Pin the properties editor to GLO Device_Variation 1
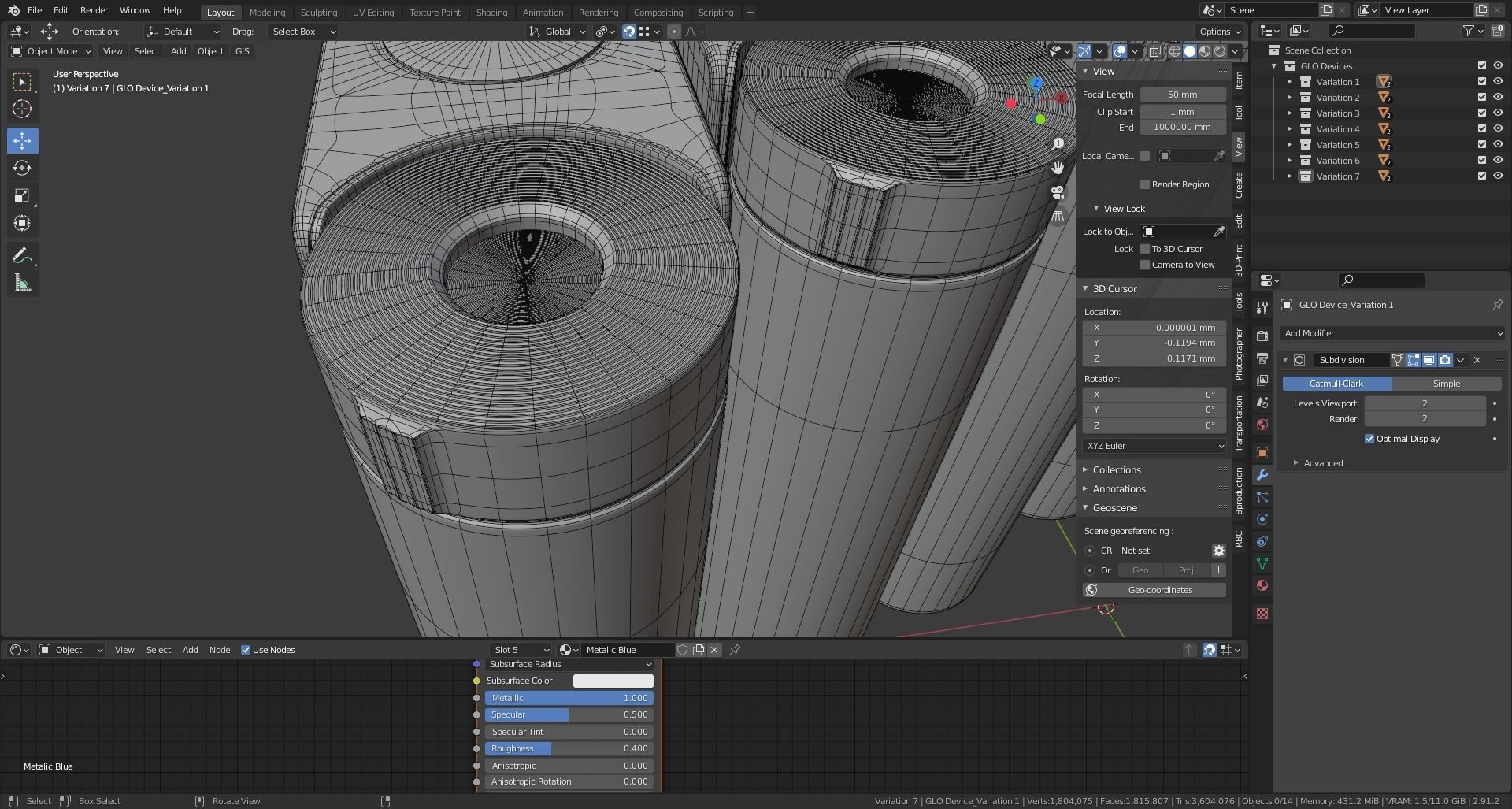 point(1497,305)
